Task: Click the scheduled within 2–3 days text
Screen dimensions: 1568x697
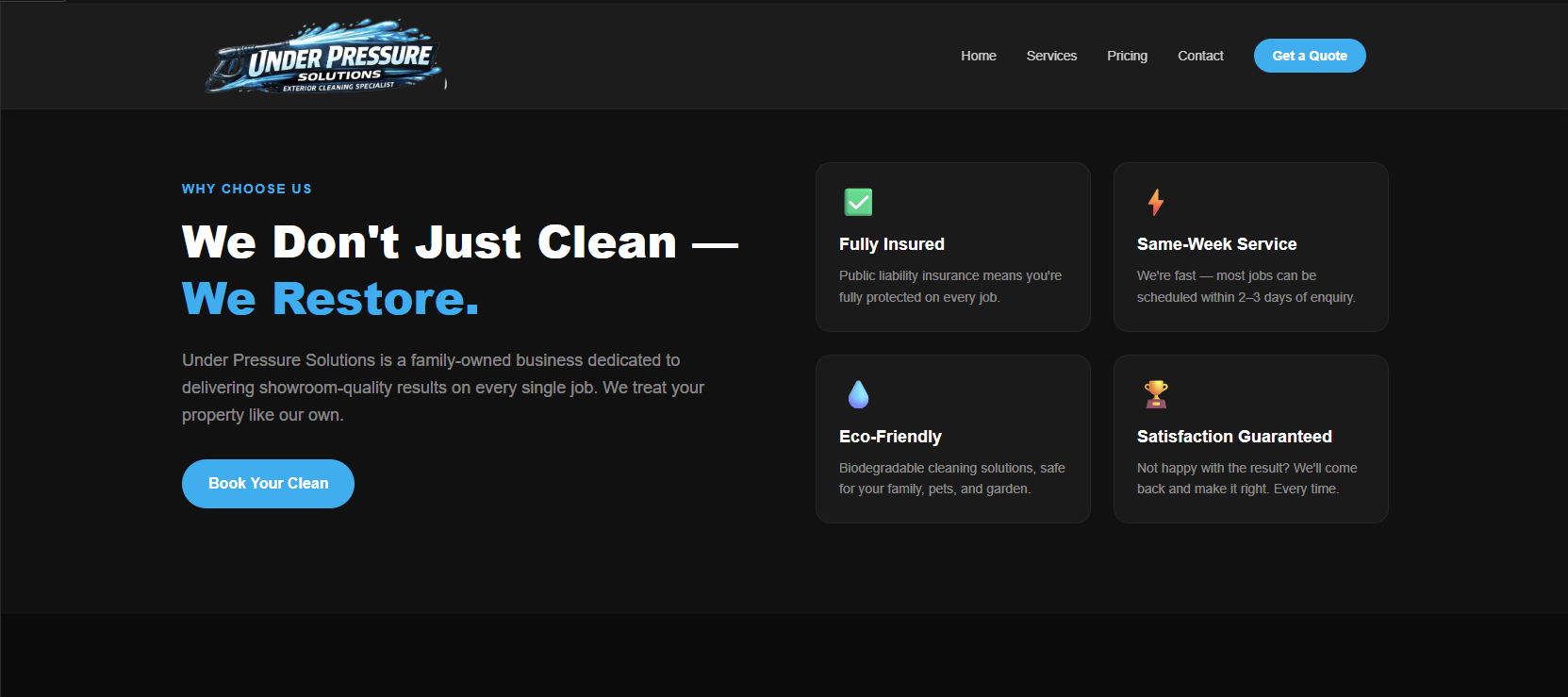Action: [1246, 297]
